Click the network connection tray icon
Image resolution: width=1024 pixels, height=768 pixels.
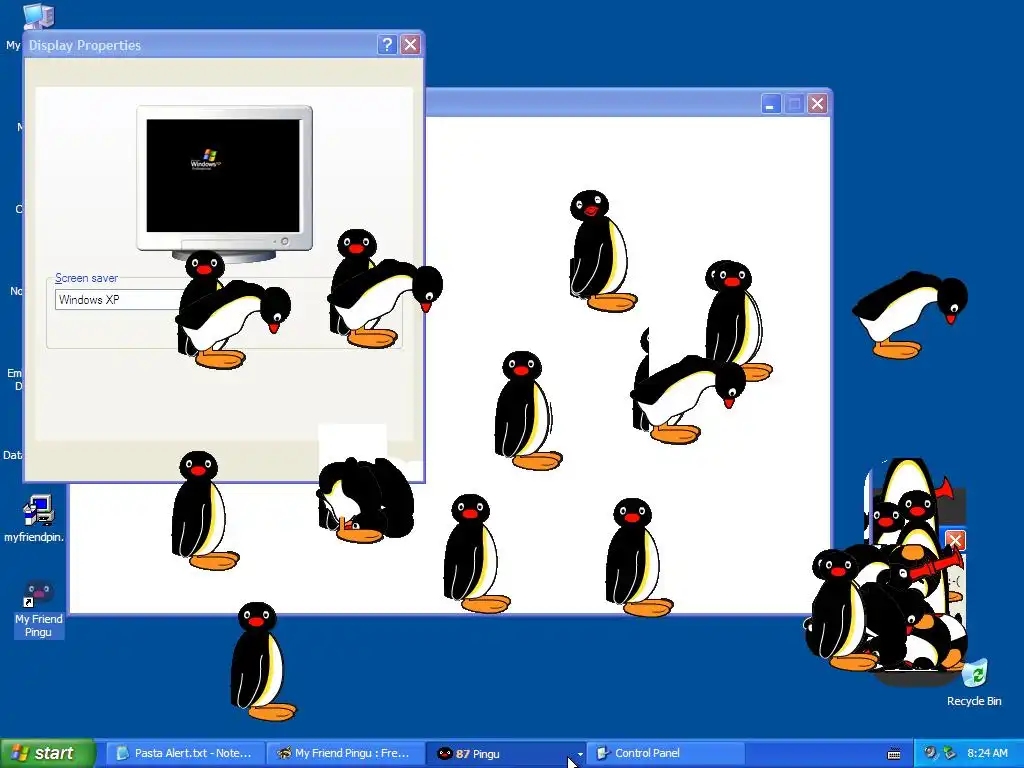click(x=949, y=753)
